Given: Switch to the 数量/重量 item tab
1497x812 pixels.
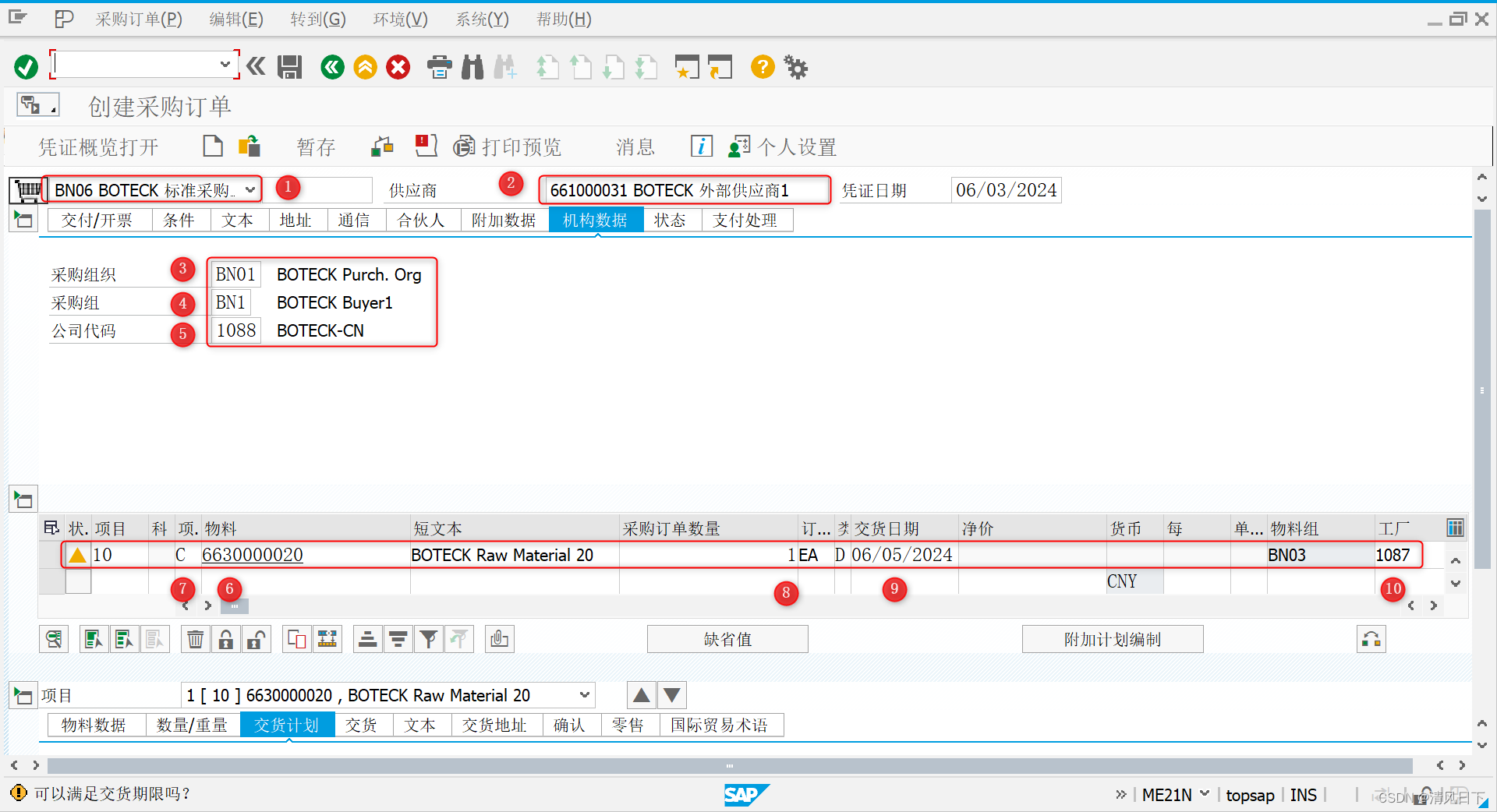Looking at the screenshot, I should [x=192, y=726].
